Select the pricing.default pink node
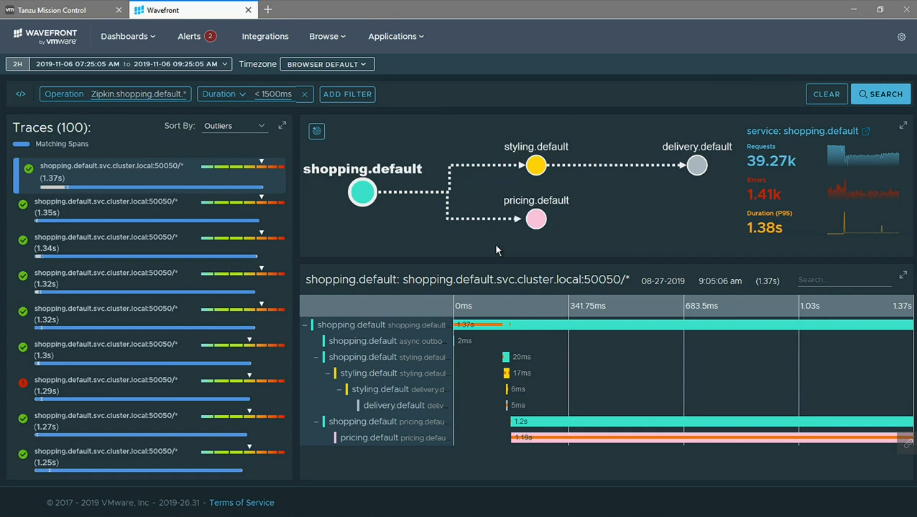917x517 pixels. pos(536,219)
